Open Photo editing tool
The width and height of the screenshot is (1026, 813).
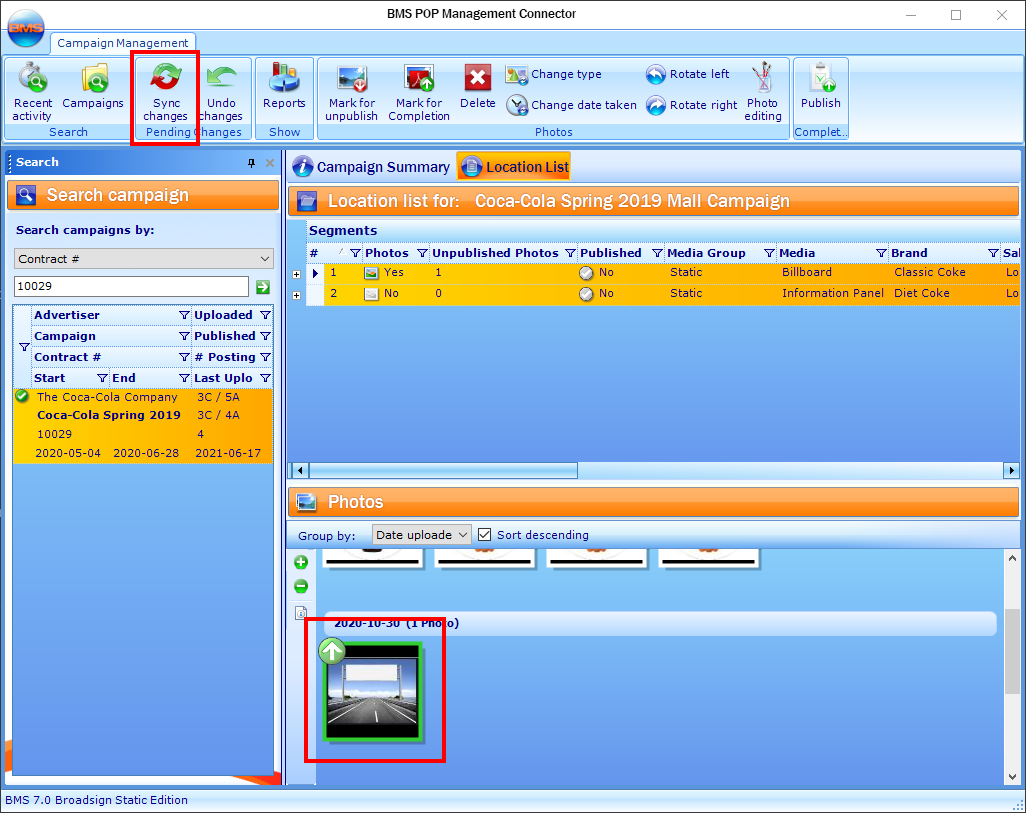[x=762, y=92]
